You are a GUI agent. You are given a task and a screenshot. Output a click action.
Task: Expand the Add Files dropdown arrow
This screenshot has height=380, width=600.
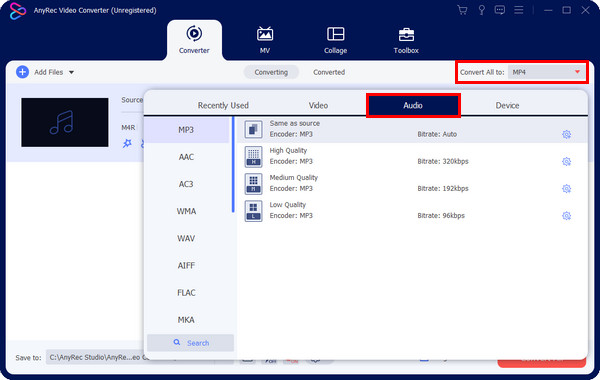[71, 72]
